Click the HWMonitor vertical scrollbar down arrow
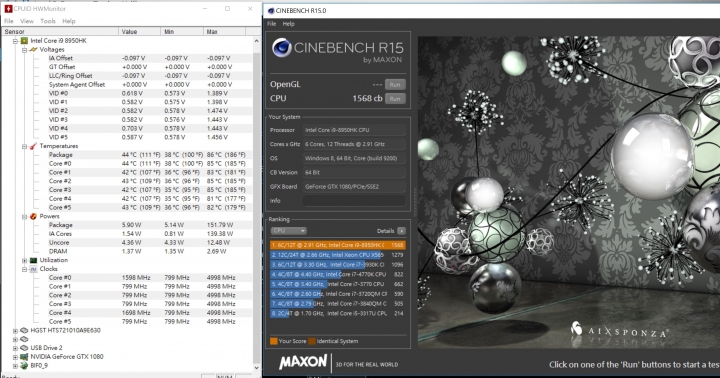Screen dimensions: 720x378 [256, 368]
